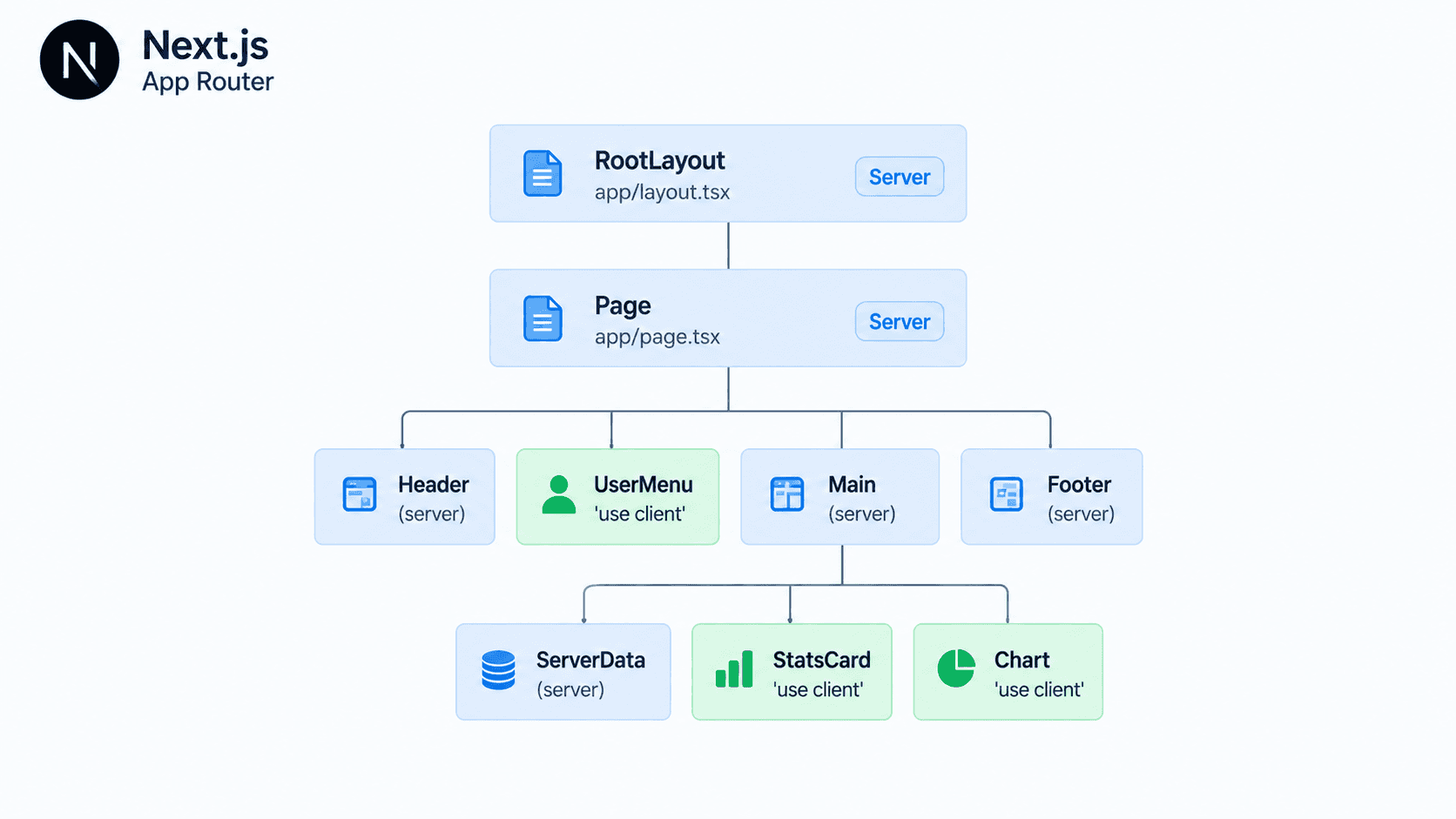Click '(server)' under Header

click(432, 514)
